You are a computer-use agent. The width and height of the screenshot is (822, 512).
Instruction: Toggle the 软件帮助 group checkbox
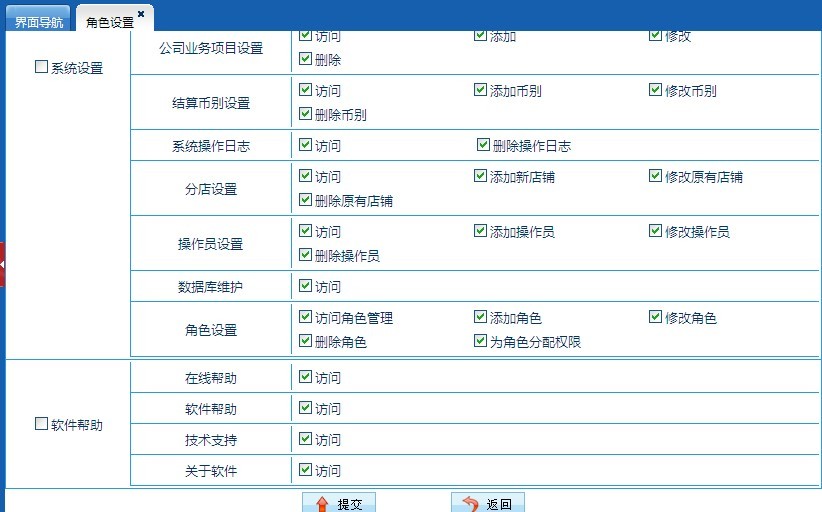point(41,424)
